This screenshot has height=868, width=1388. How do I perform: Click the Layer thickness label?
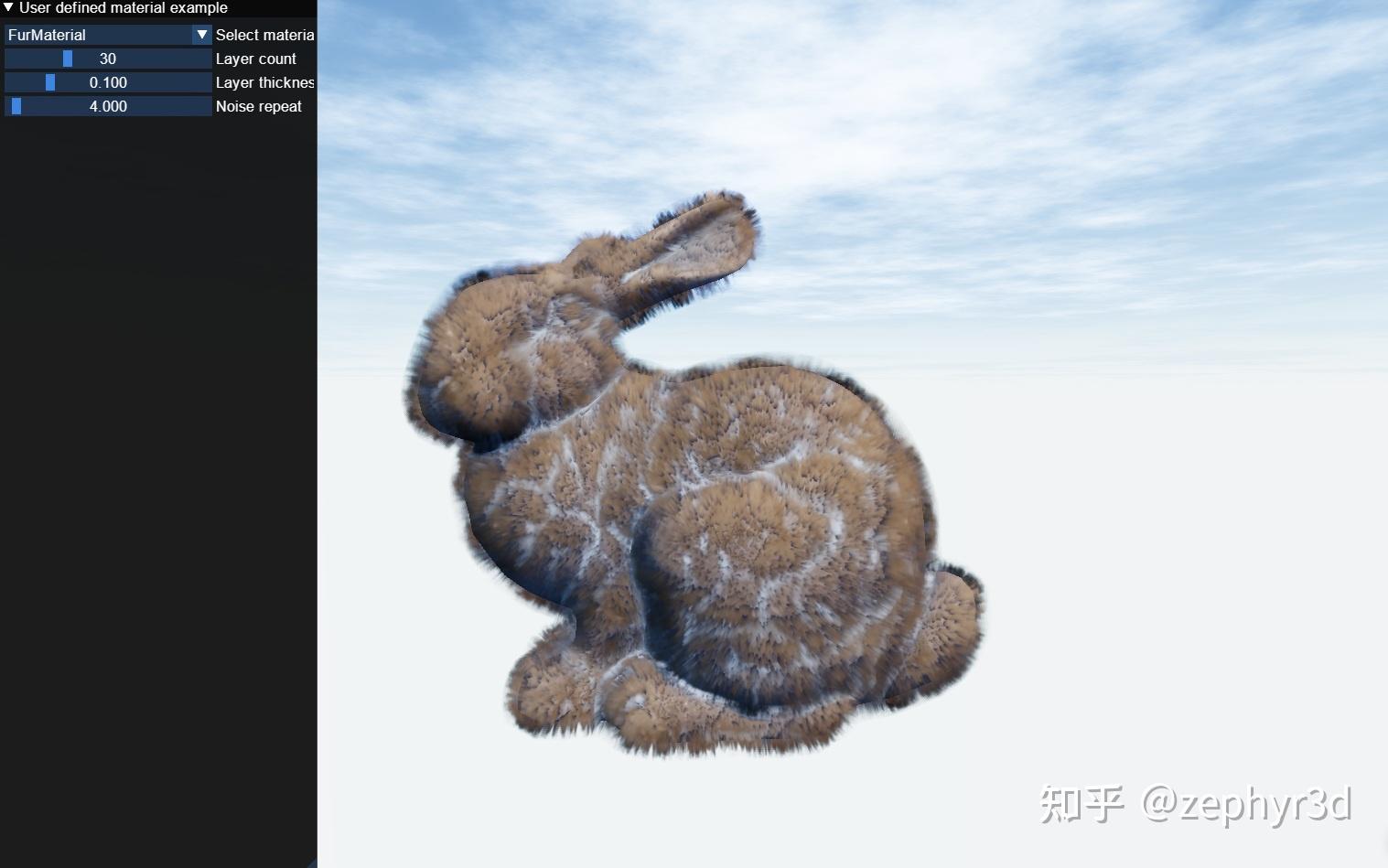265,81
